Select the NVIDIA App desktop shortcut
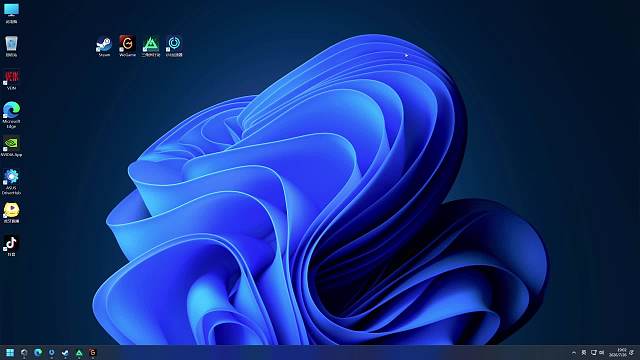 (x=11, y=147)
